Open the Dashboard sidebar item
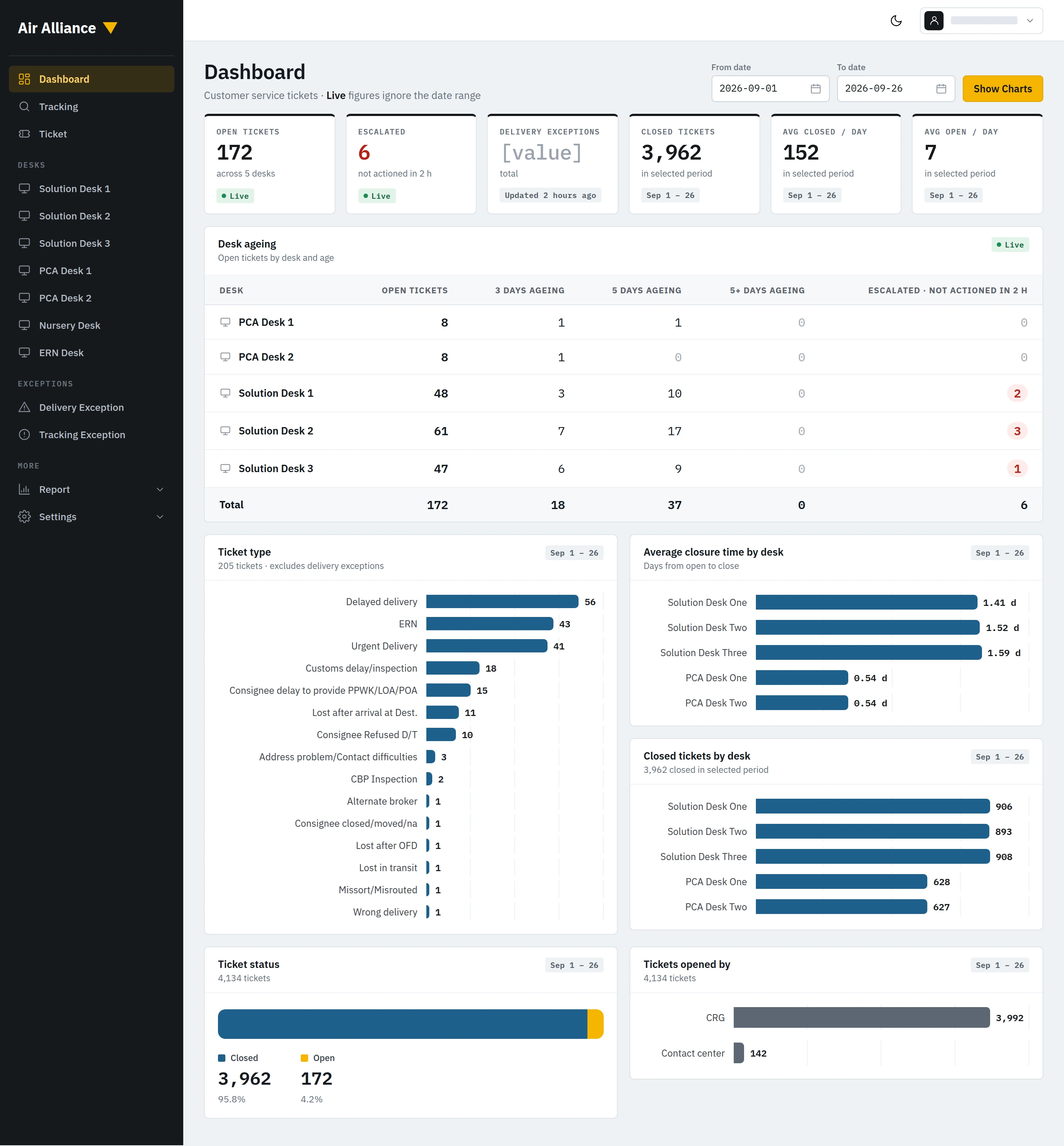 point(92,79)
